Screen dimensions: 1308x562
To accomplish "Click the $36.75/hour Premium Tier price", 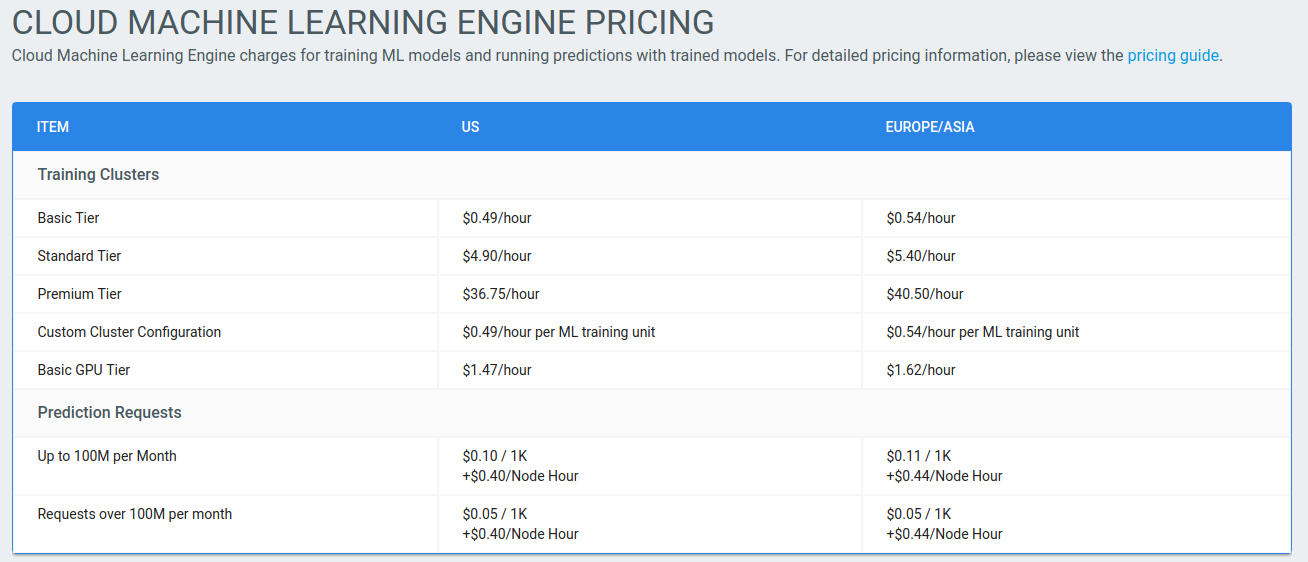I will (x=501, y=294).
